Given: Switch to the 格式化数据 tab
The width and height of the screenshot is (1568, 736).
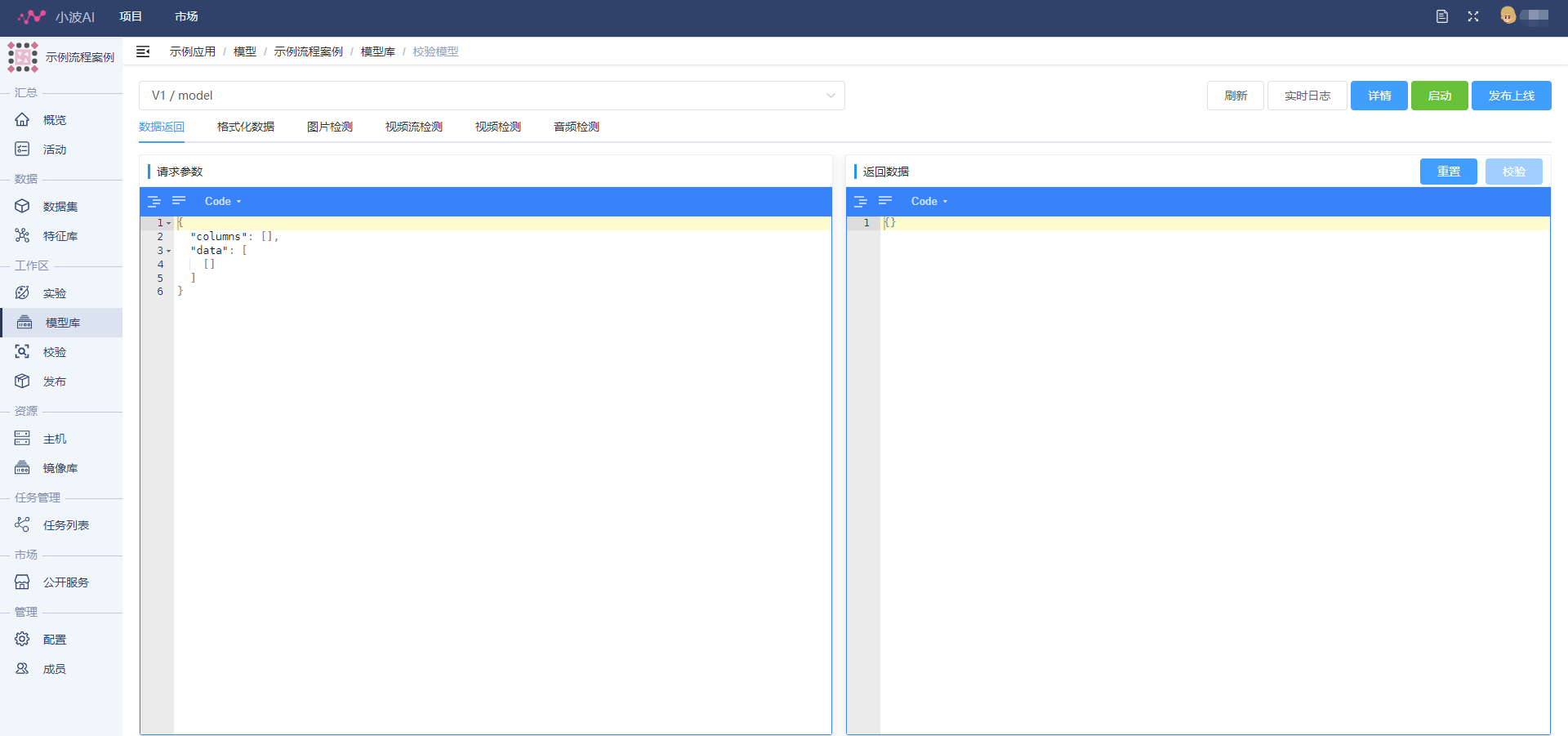Looking at the screenshot, I should click(x=246, y=127).
